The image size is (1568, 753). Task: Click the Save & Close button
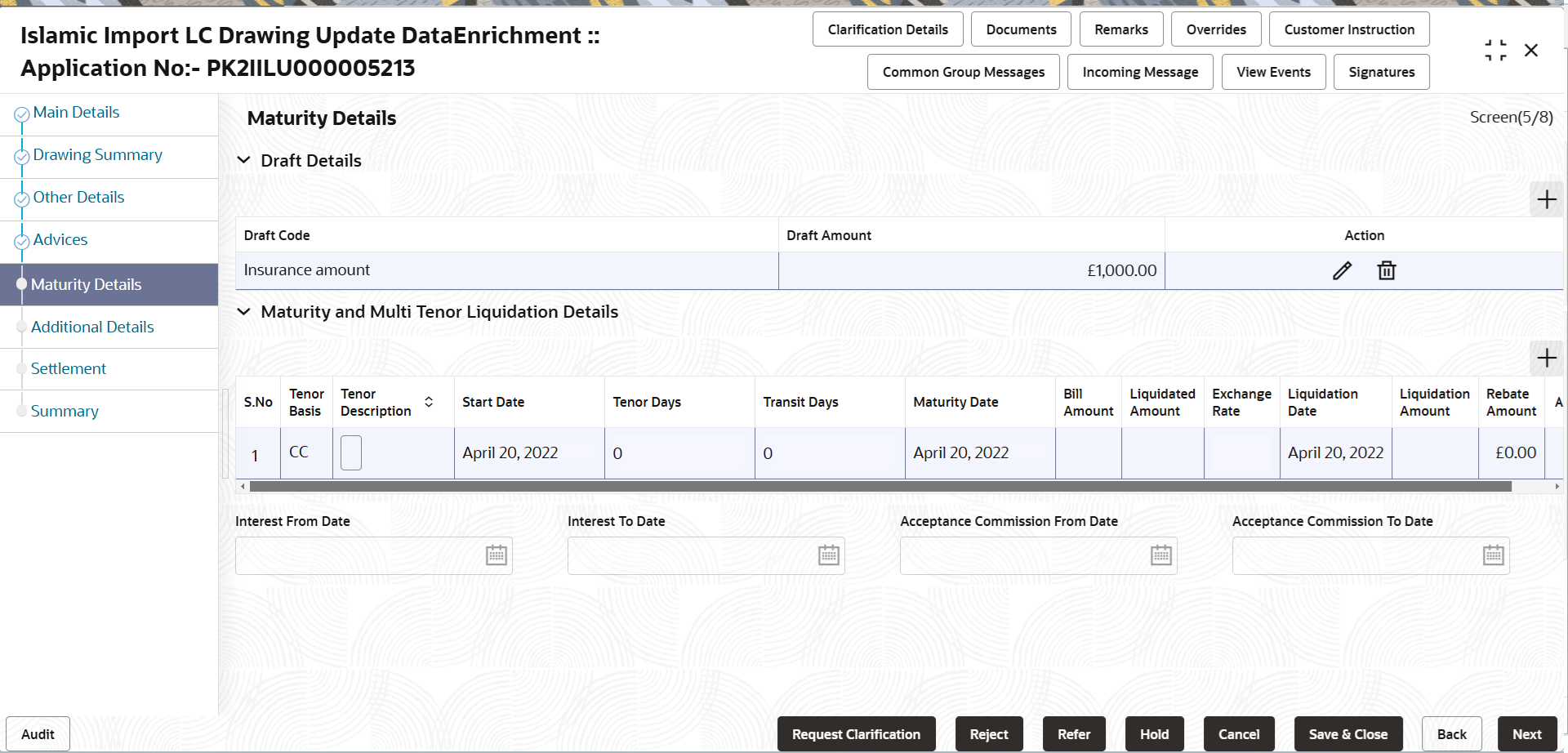click(1348, 734)
